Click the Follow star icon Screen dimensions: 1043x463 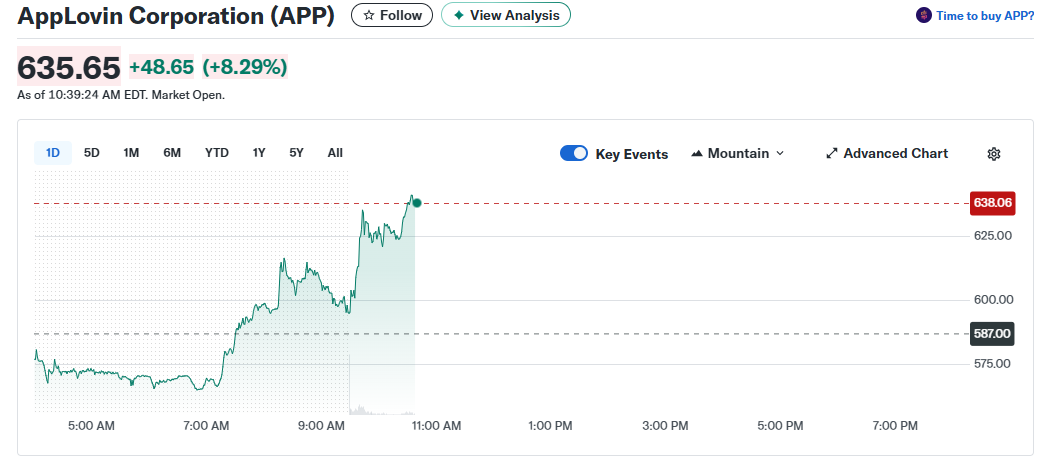tap(369, 16)
